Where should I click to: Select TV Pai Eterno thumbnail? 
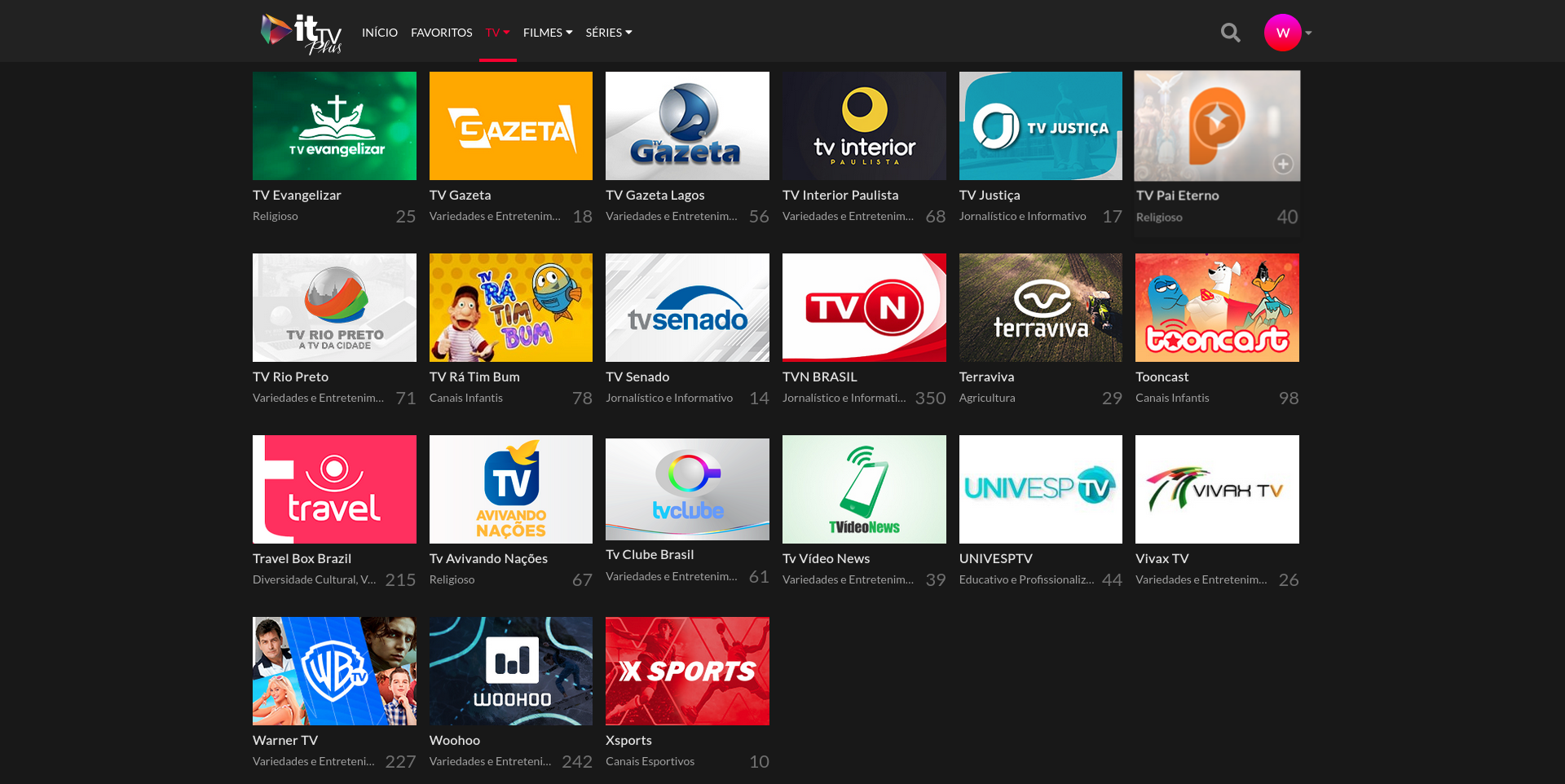pos(1217,126)
